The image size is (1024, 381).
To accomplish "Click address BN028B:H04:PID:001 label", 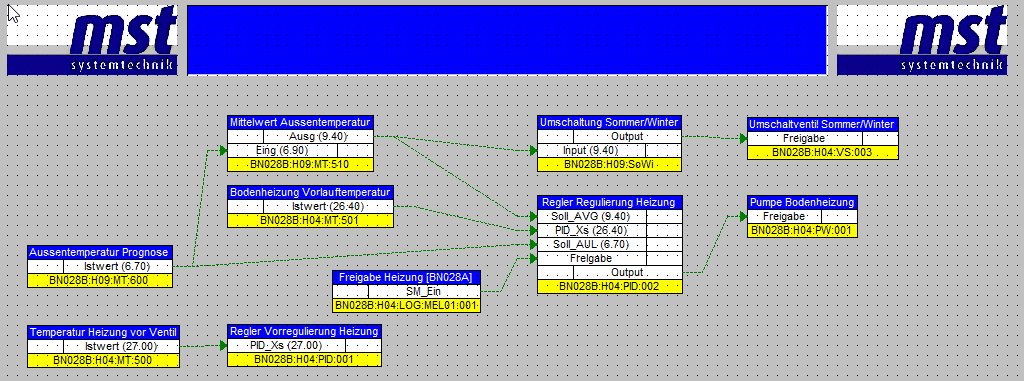I will (x=304, y=359).
